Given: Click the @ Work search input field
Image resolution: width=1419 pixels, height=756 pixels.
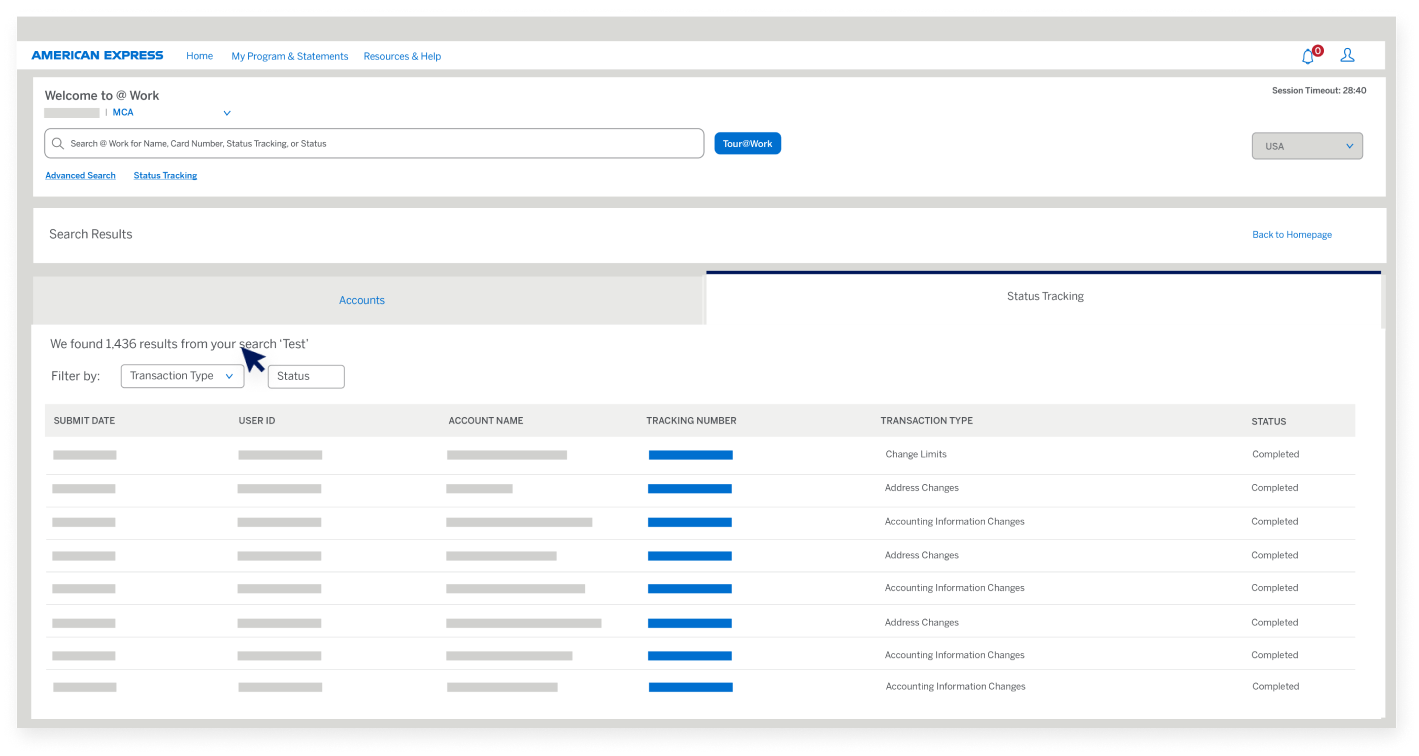Looking at the screenshot, I should coord(380,144).
